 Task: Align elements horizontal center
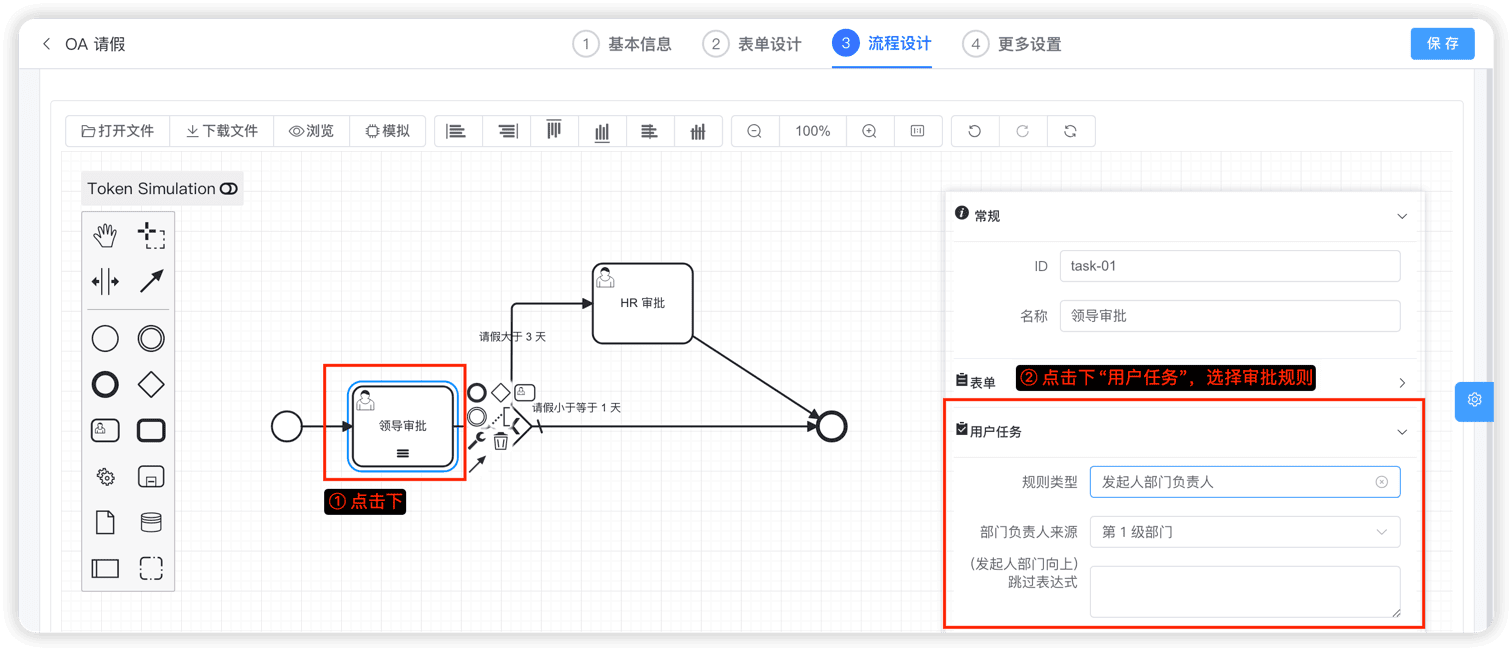tap(650, 131)
